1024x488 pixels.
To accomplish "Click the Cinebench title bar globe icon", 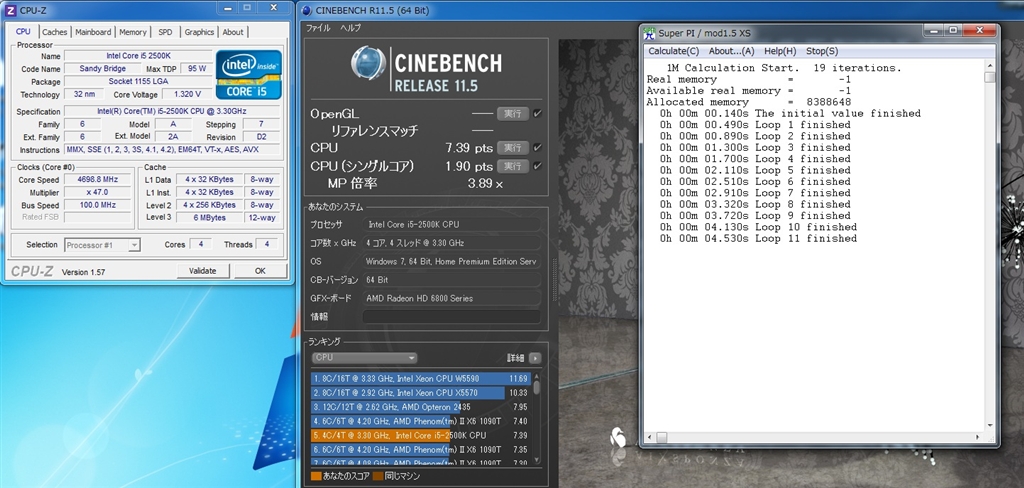I will tap(307, 10).
